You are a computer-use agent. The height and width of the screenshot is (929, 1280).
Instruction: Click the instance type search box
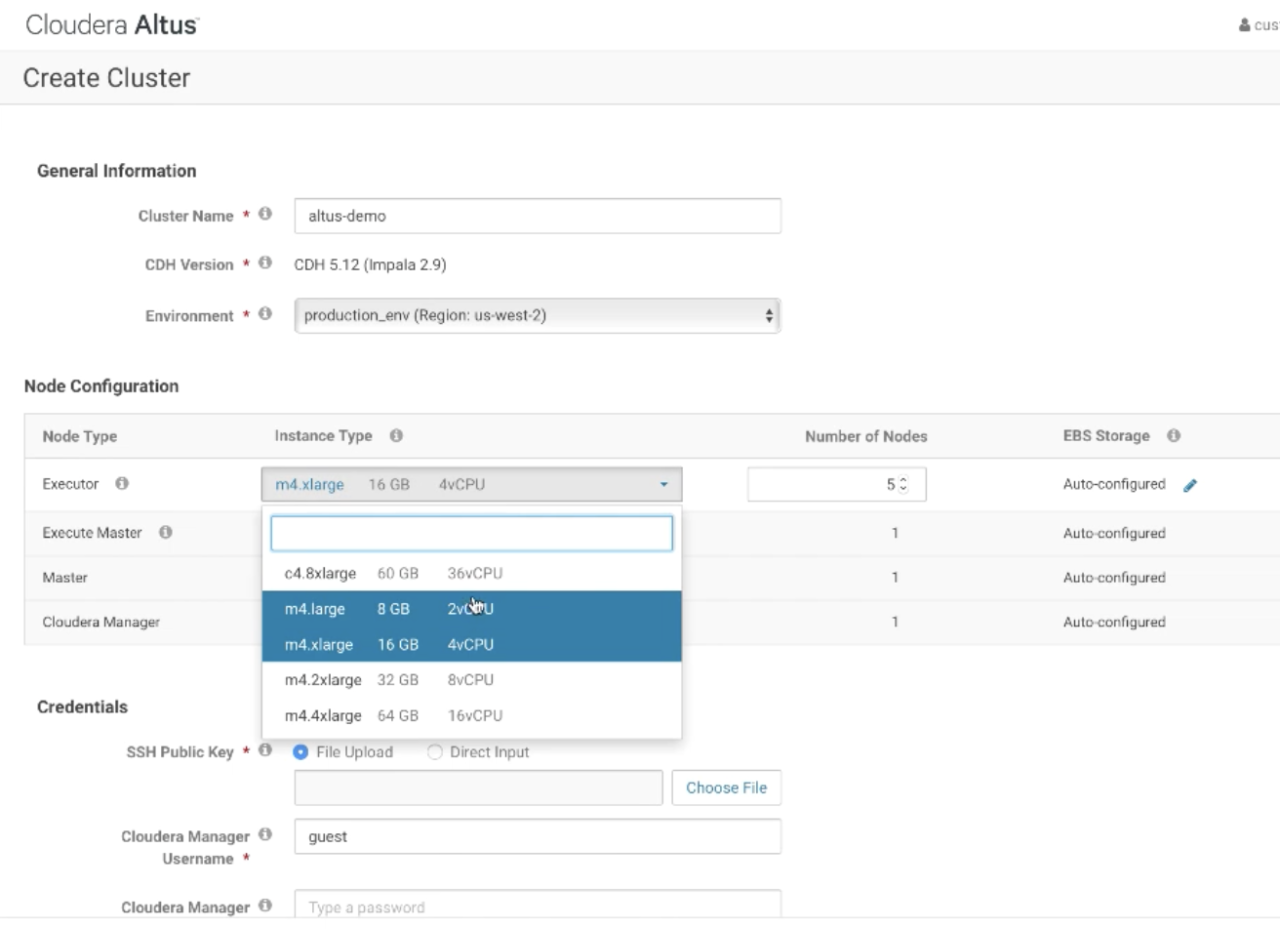[x=471, y=534]
